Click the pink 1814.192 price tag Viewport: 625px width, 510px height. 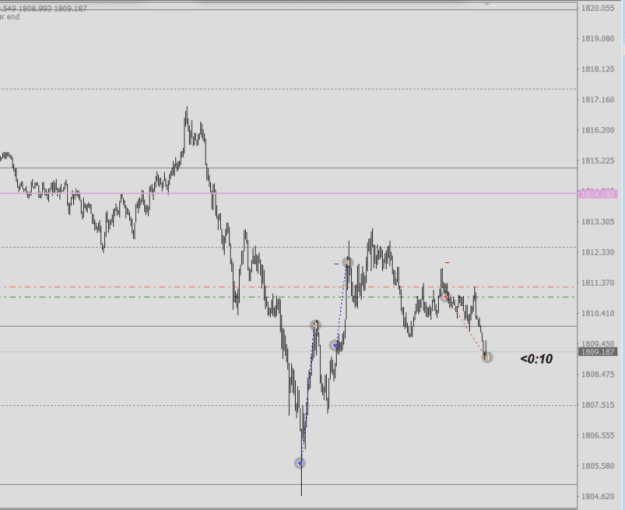[597, 194]
